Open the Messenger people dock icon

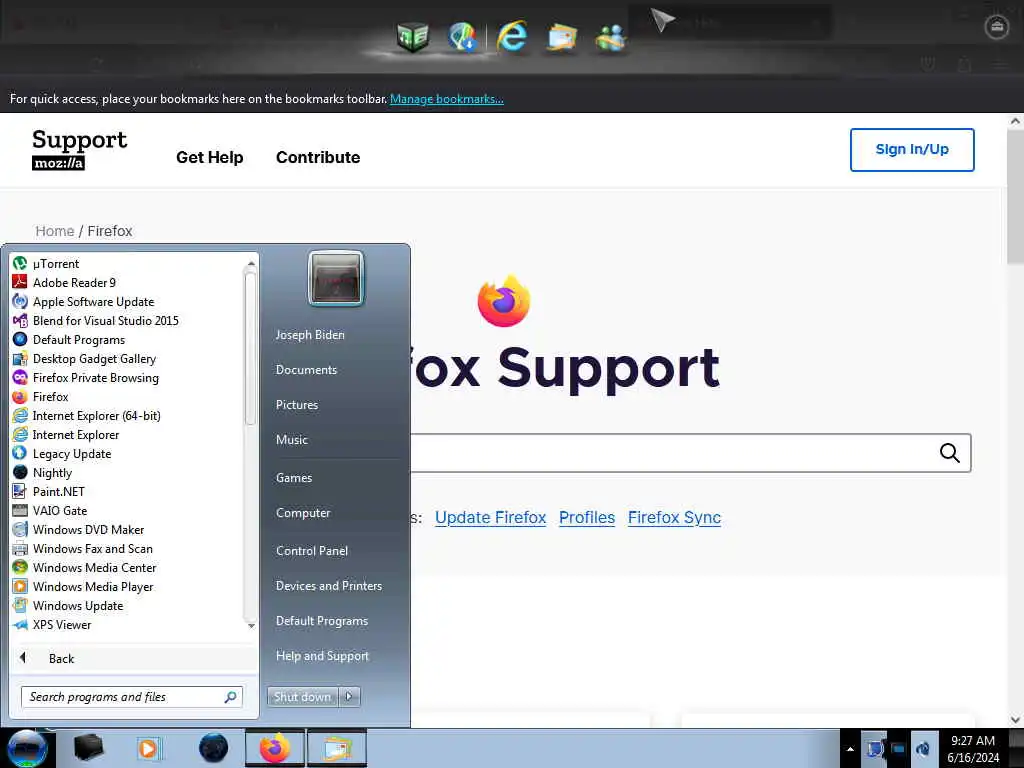(x=611, y=37)
